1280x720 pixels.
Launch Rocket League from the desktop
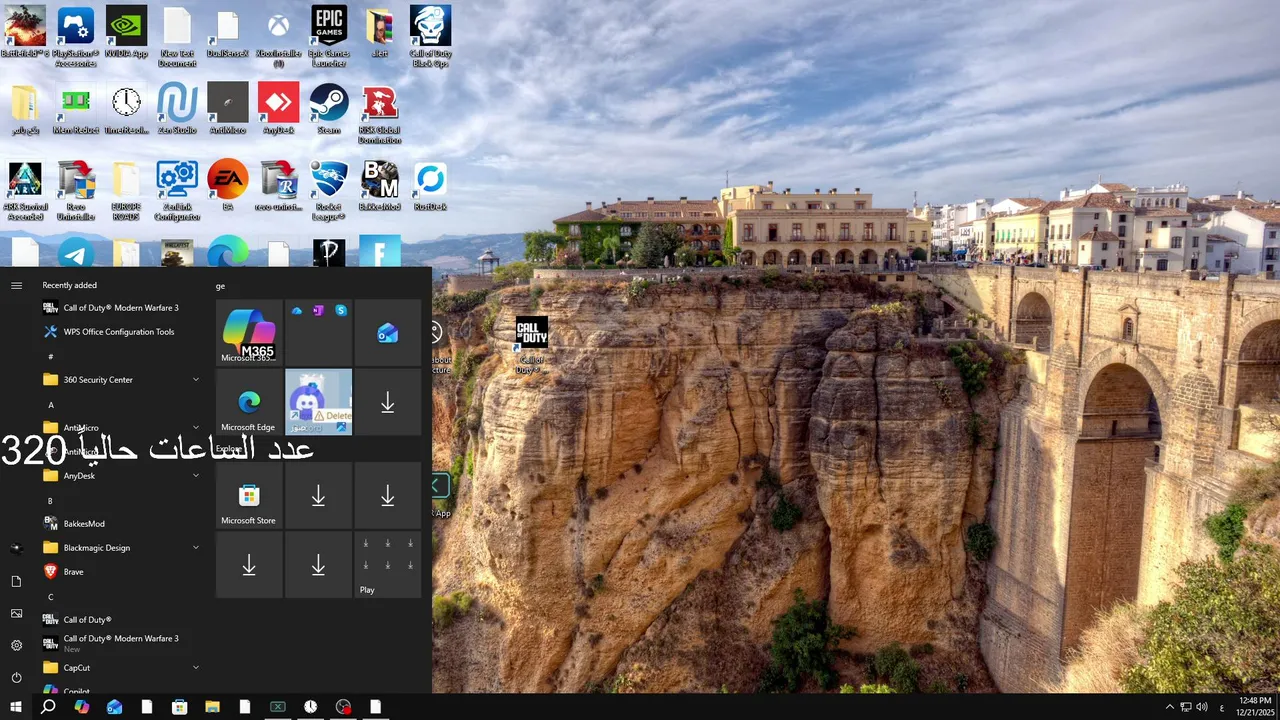(329, 190)
